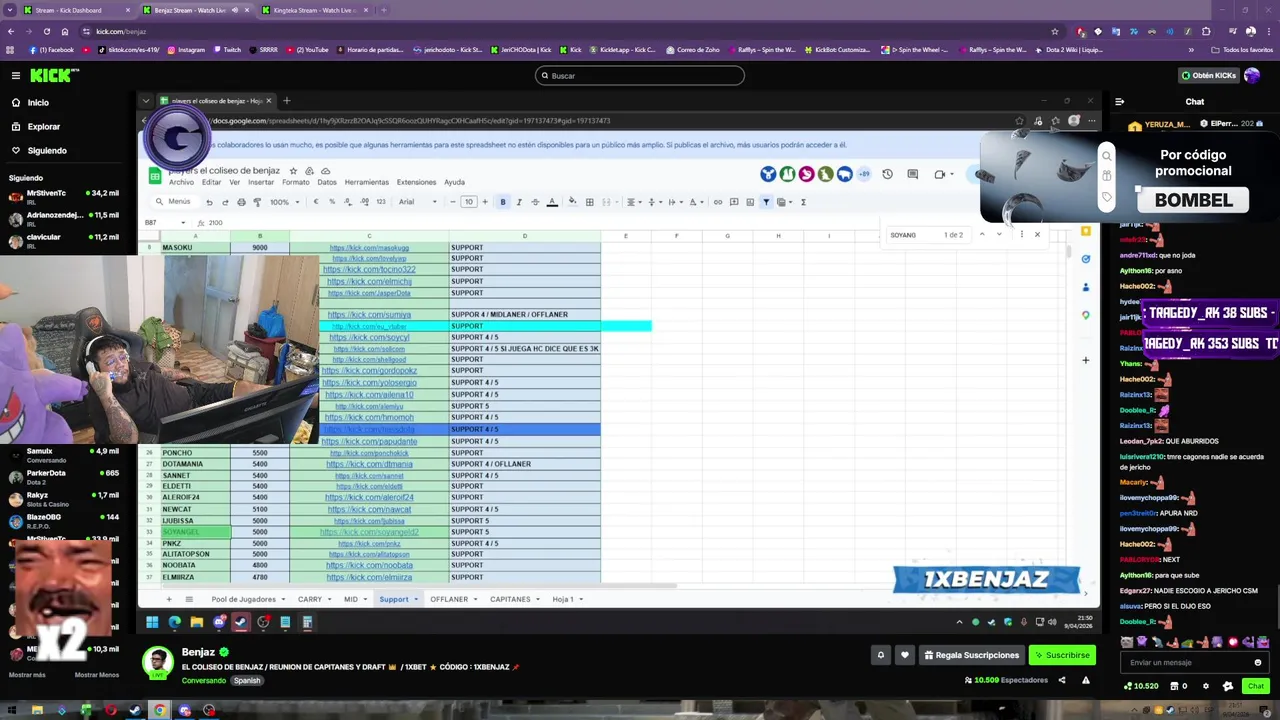This screenshot has width=1280, height=720.
Task: Open Insertar menu in Sheets
Action: tap(261, 182)
